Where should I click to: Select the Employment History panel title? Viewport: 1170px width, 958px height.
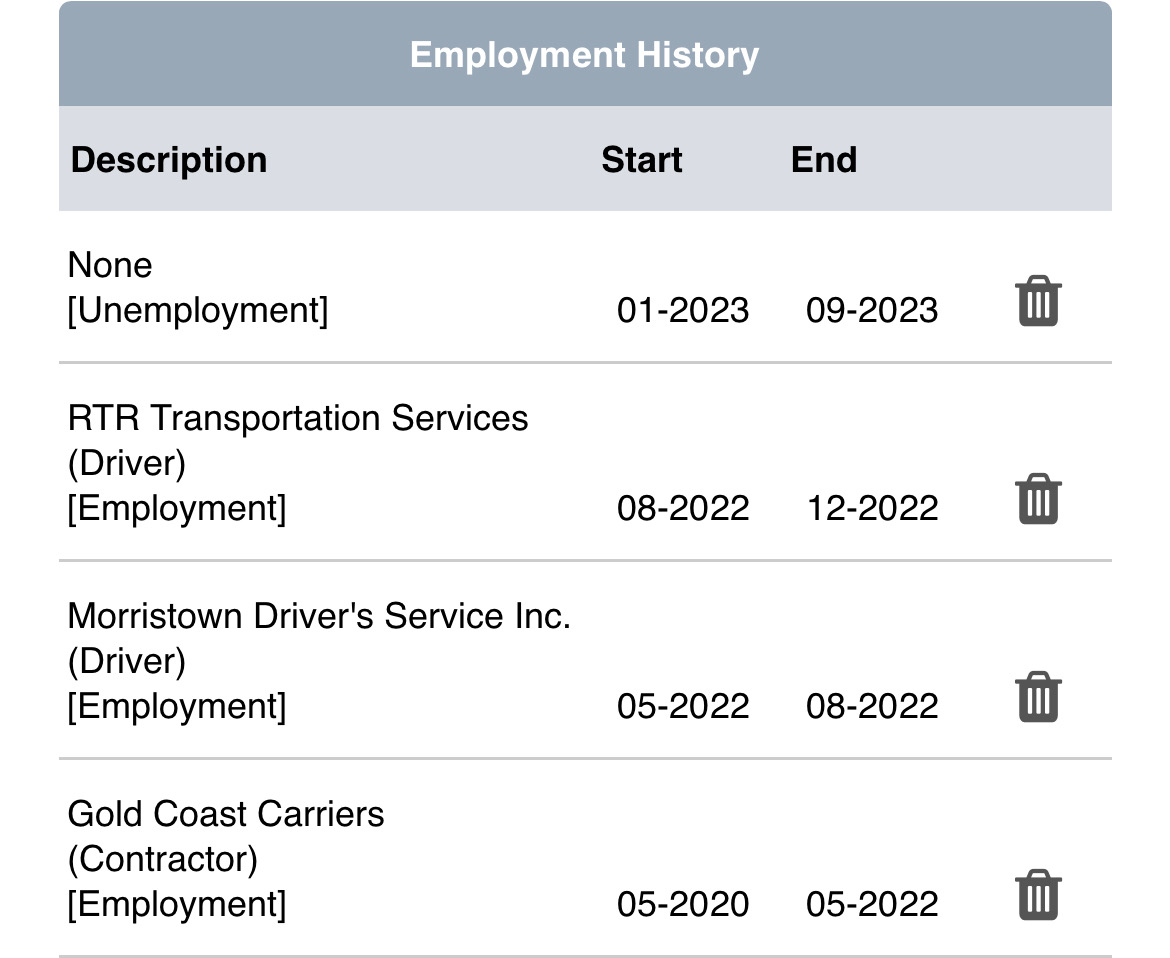[584, 55]
